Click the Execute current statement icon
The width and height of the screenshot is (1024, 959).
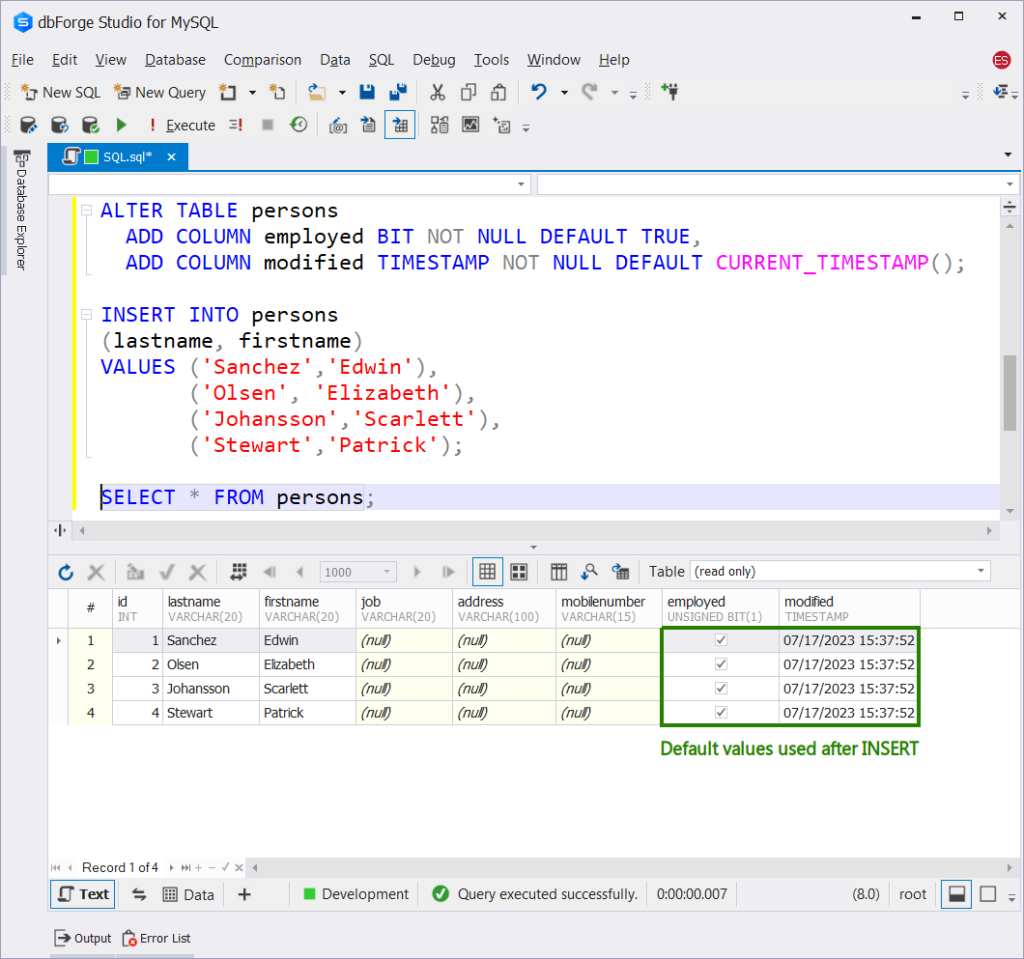pyautogui.click(x=236, y=125)
